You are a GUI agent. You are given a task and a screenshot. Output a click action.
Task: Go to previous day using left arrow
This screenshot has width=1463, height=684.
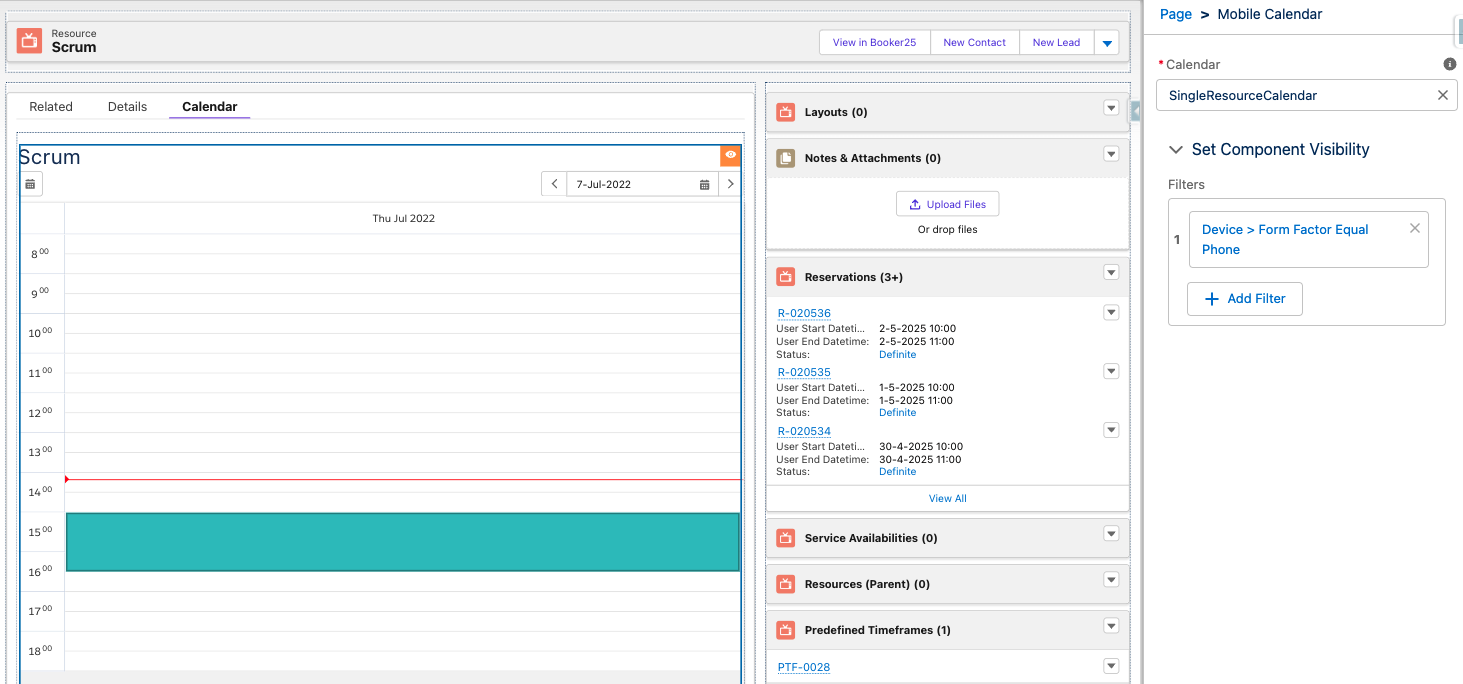(554, 184)
